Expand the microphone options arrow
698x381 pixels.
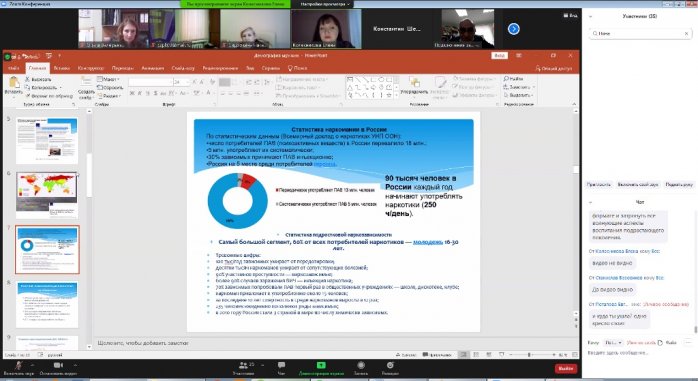[x=32, y=365]
